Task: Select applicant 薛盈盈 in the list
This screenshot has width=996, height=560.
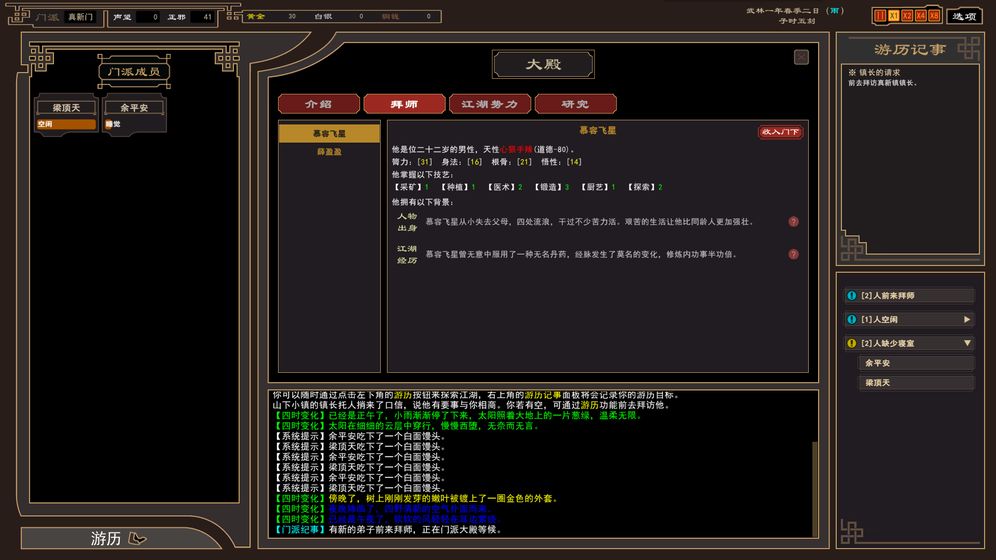Action: pyautogui.click(x=329, y=152)
